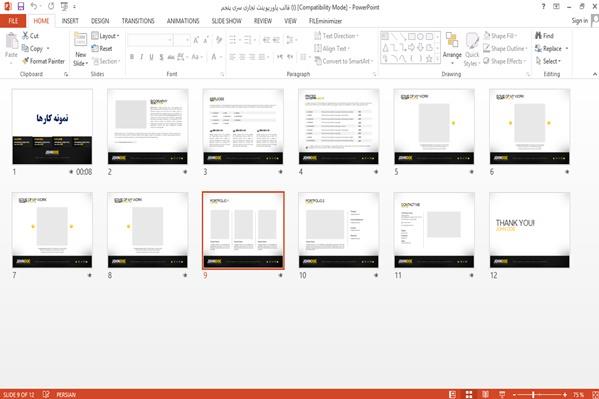Toggle Bold formatting
The height and width of the screenshot is (399, 599).
pos(132,57)
